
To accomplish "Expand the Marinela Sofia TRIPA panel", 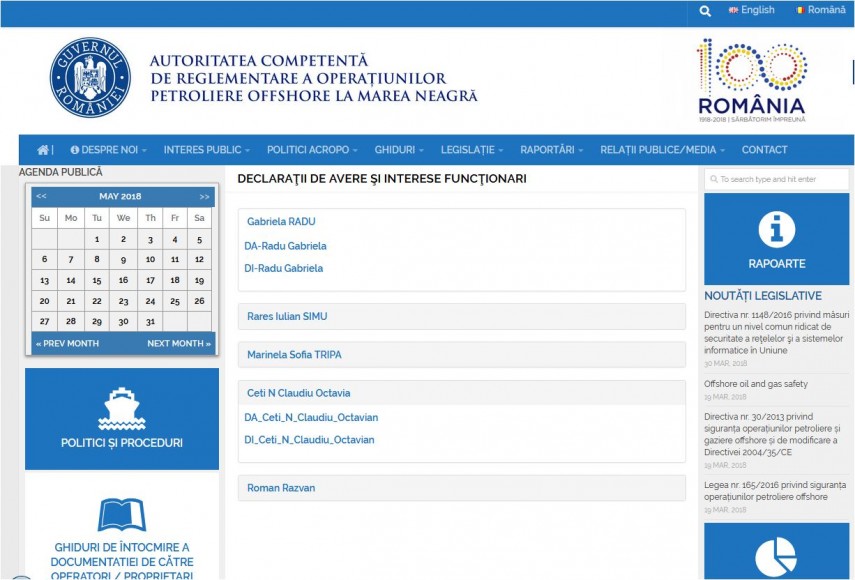I will click(x=294, y=355).
